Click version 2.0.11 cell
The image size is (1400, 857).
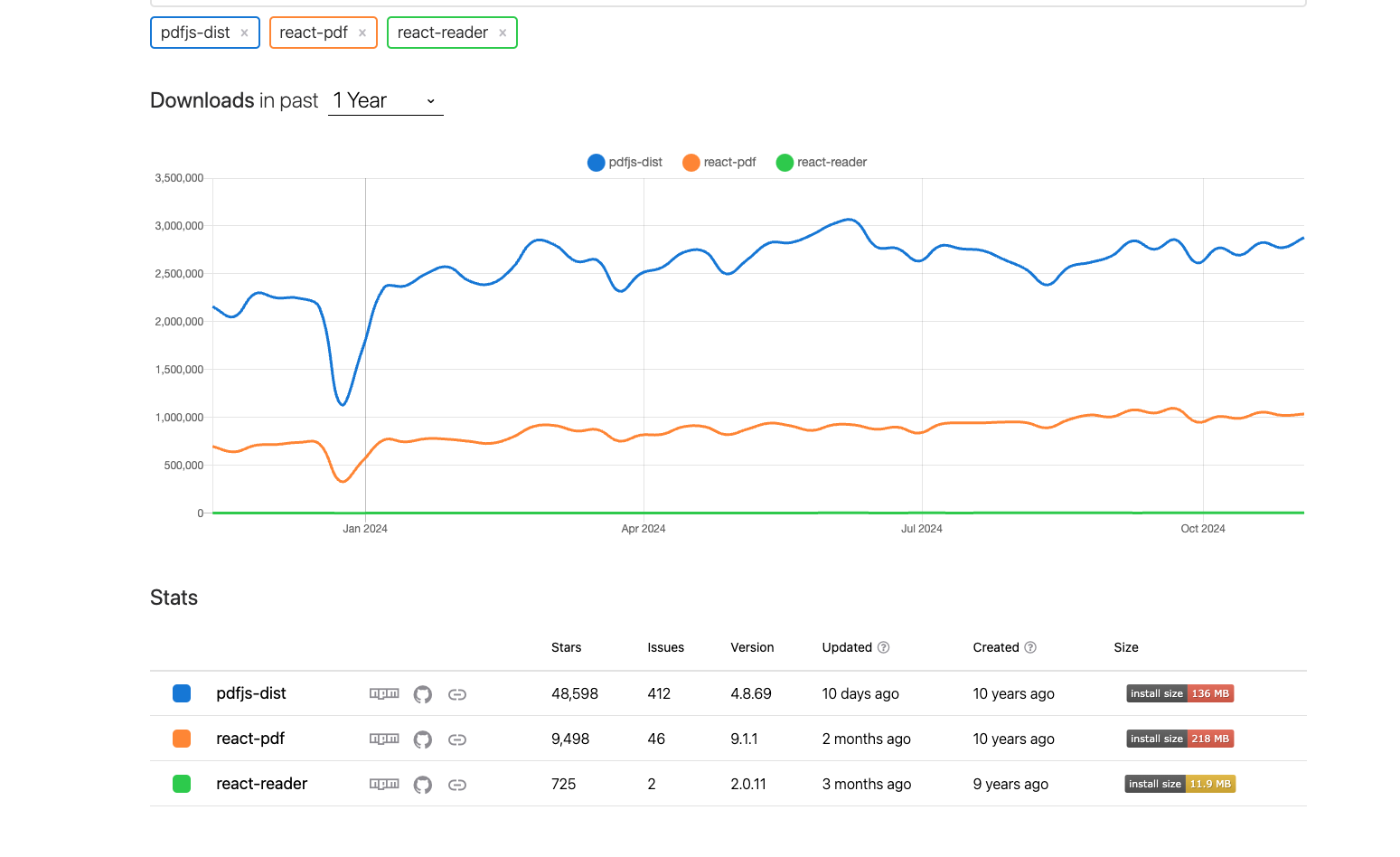[748, 784]
